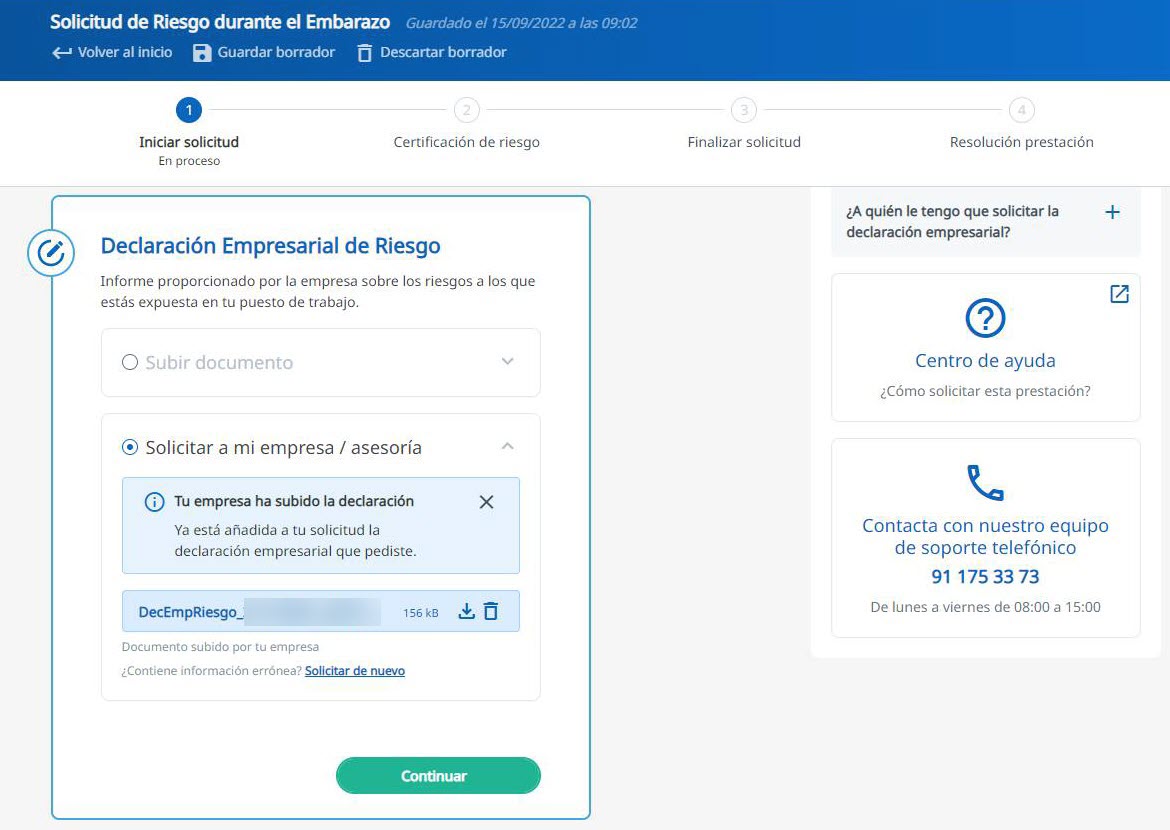Viewport: 1170px width, 830px height.
Task: Click 'Descartar borrador' to discard draft
Action: tap(432, 52)
